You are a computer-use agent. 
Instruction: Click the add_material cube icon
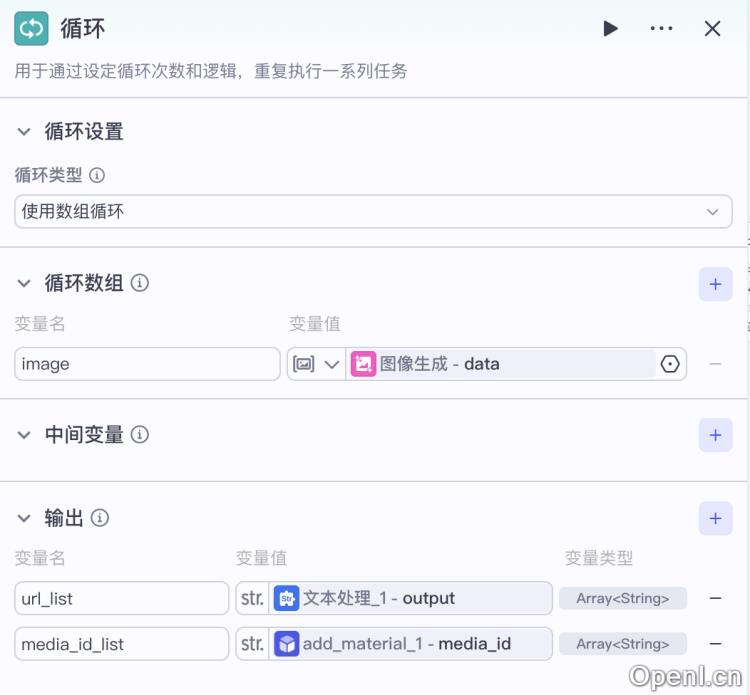pyautogui.click(x=287, y=644)
